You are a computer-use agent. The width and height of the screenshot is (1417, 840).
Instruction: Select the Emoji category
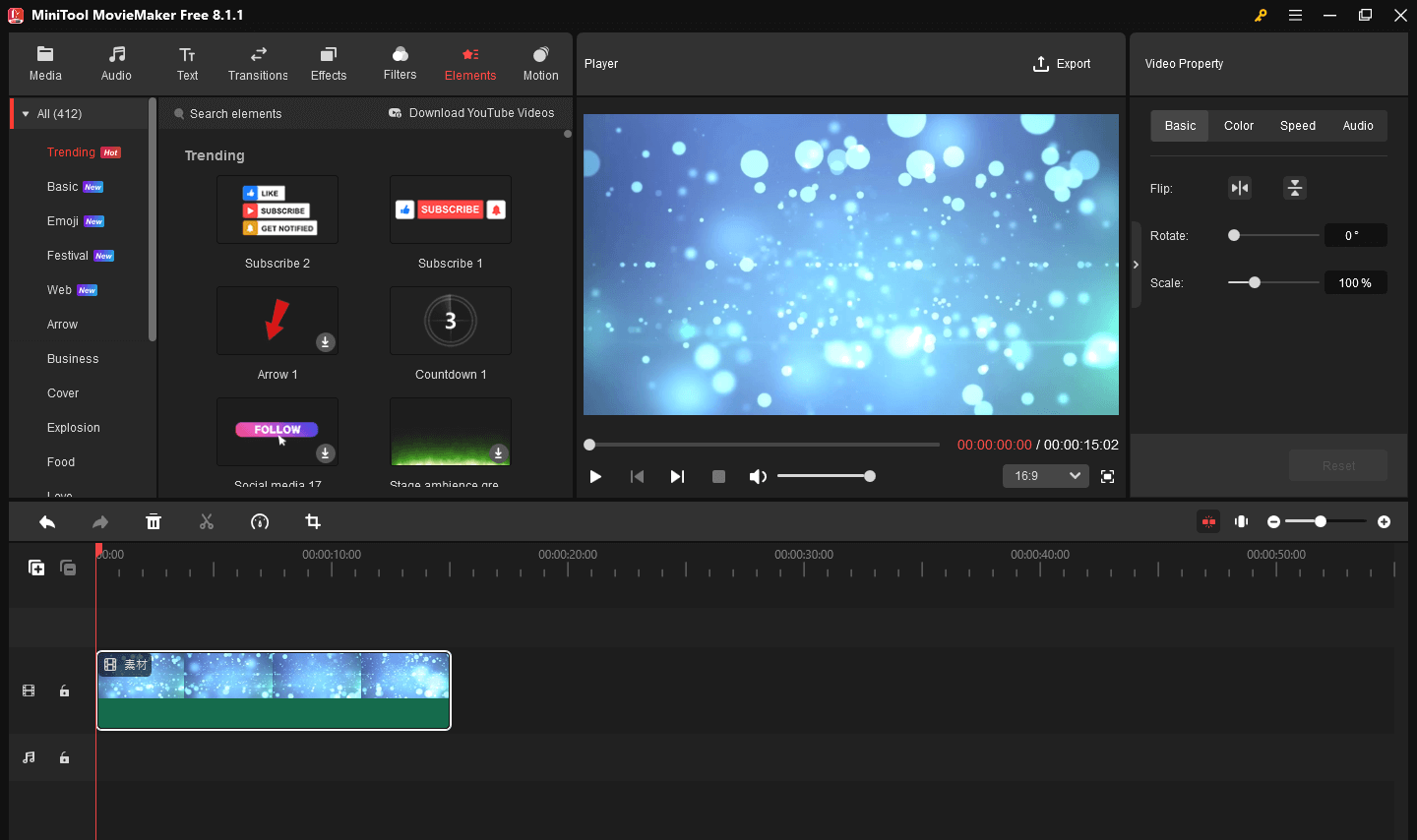(x=63, y=221)
